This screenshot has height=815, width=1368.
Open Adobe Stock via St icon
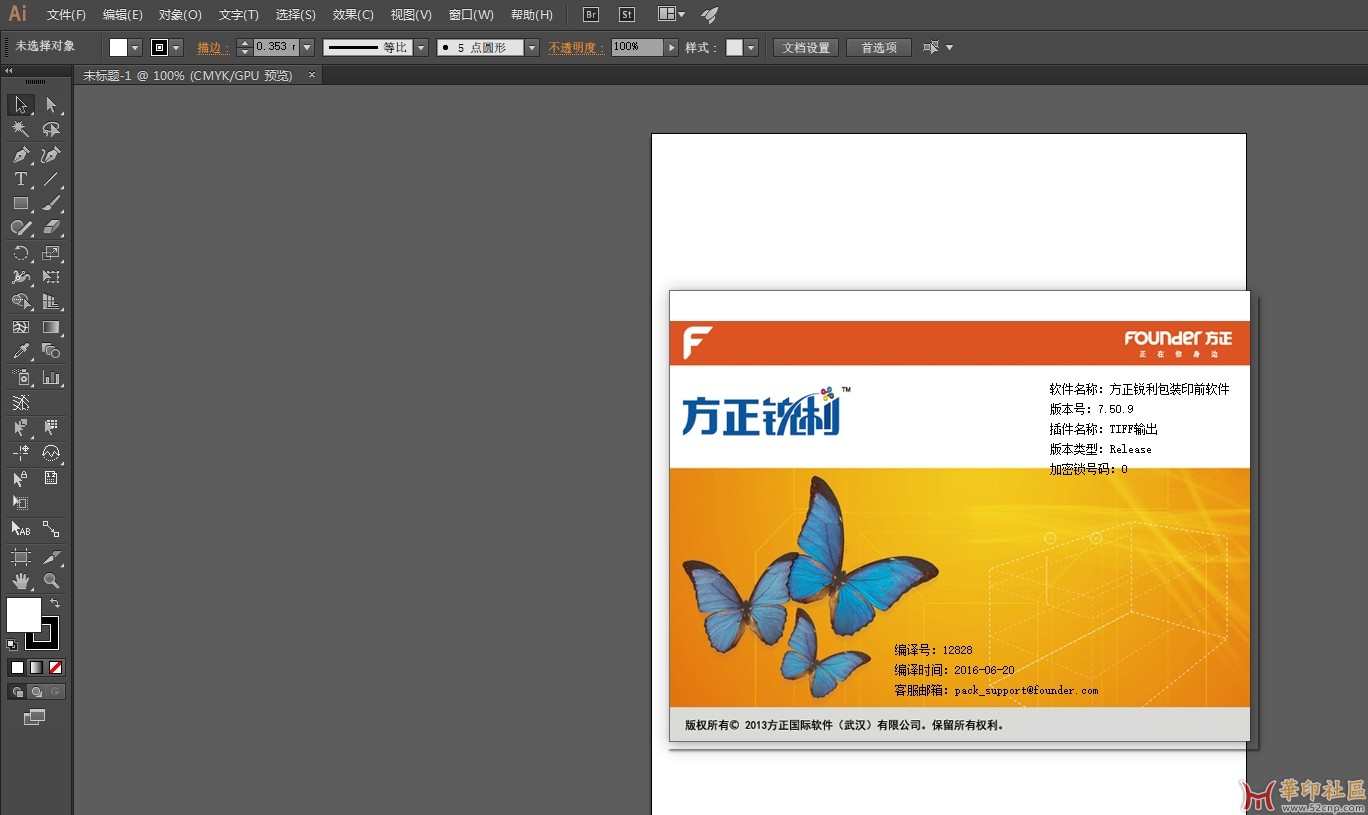[627, 15]
